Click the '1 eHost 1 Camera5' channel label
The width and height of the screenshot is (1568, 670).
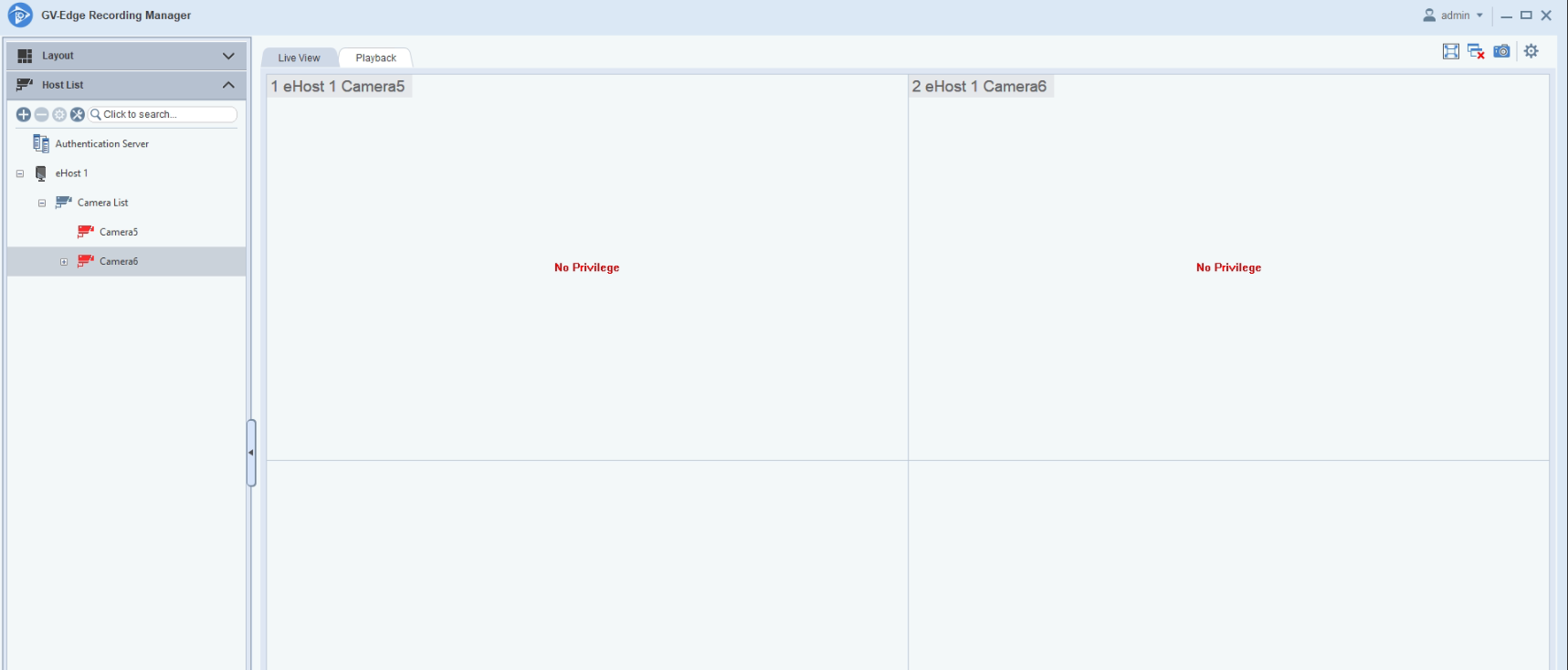point(338,86)
